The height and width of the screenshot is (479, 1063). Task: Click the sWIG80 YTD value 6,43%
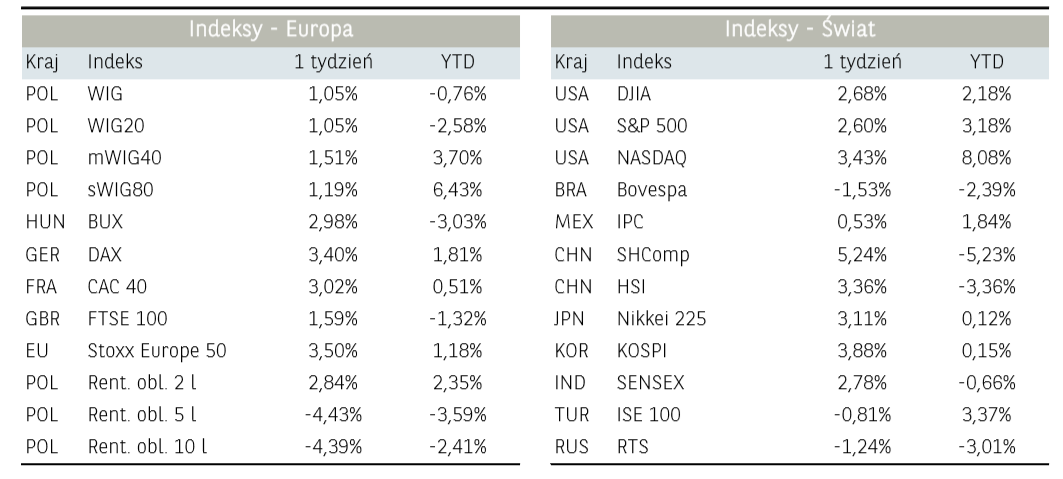tap(457, 190)
